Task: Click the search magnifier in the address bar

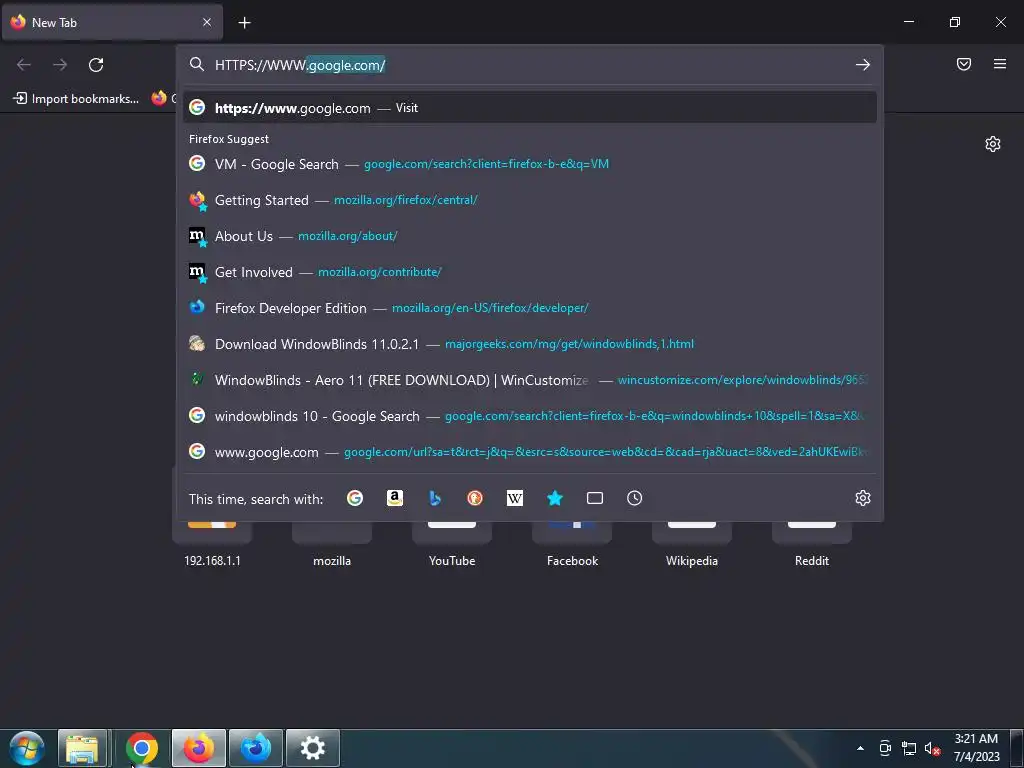Action: 197,65
